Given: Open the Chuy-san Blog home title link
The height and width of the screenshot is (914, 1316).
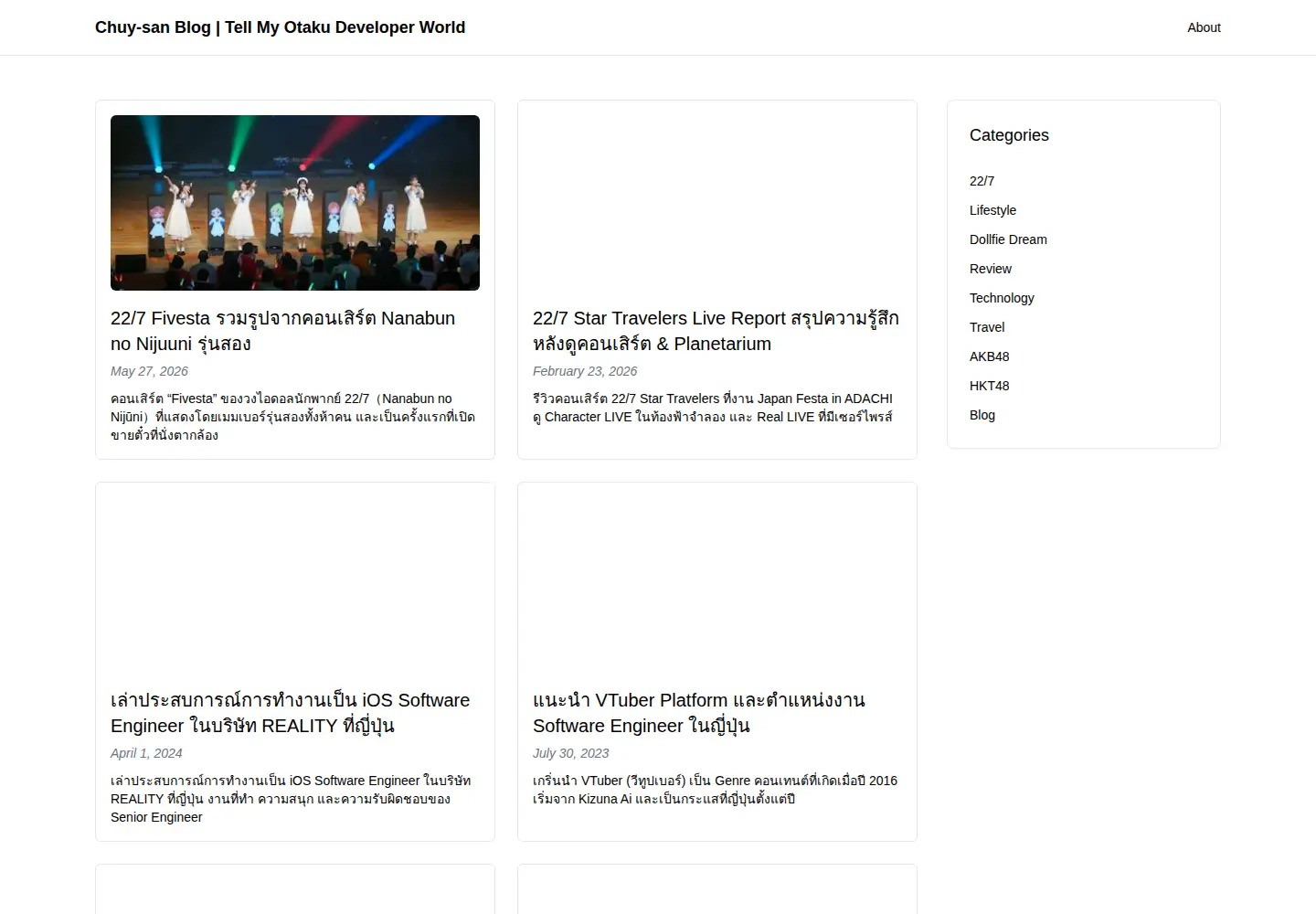Looking at the screenshot, I should click(x=280, y=27).
